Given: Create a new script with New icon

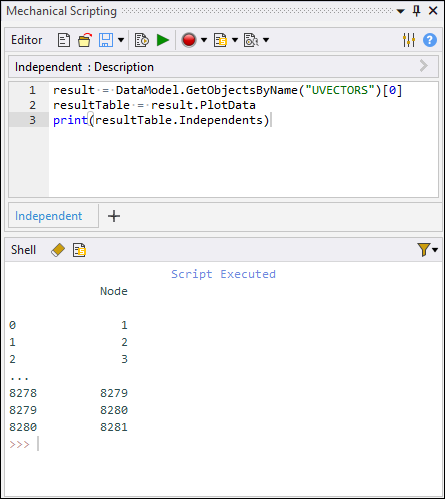Looking at the screenshot, I should (64, 40).
